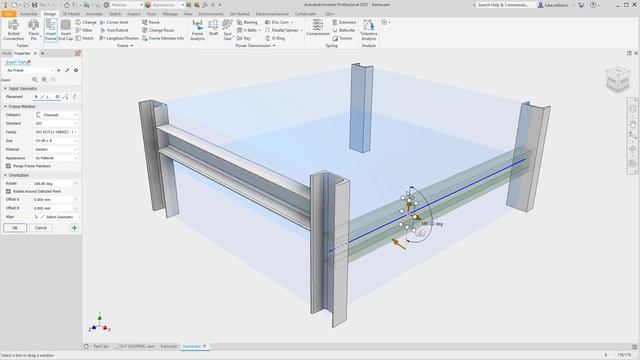Launch Tolerance Analysis
The width and height of the screenshot is (640, 360).
369,30
